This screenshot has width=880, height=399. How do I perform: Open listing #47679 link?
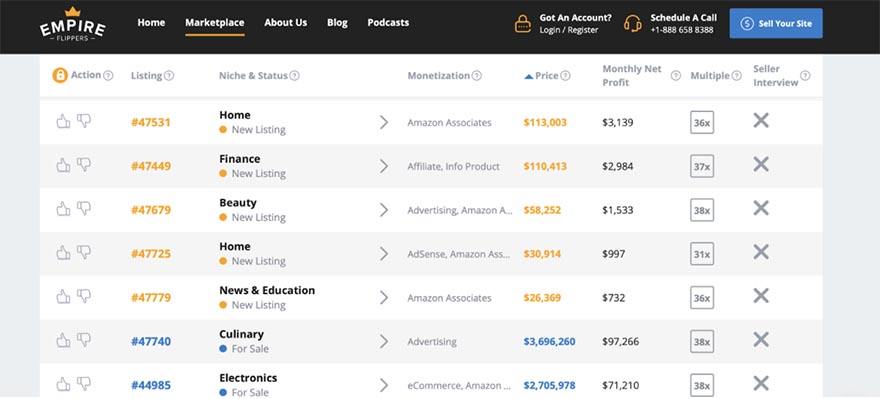[x=151, y=210]
